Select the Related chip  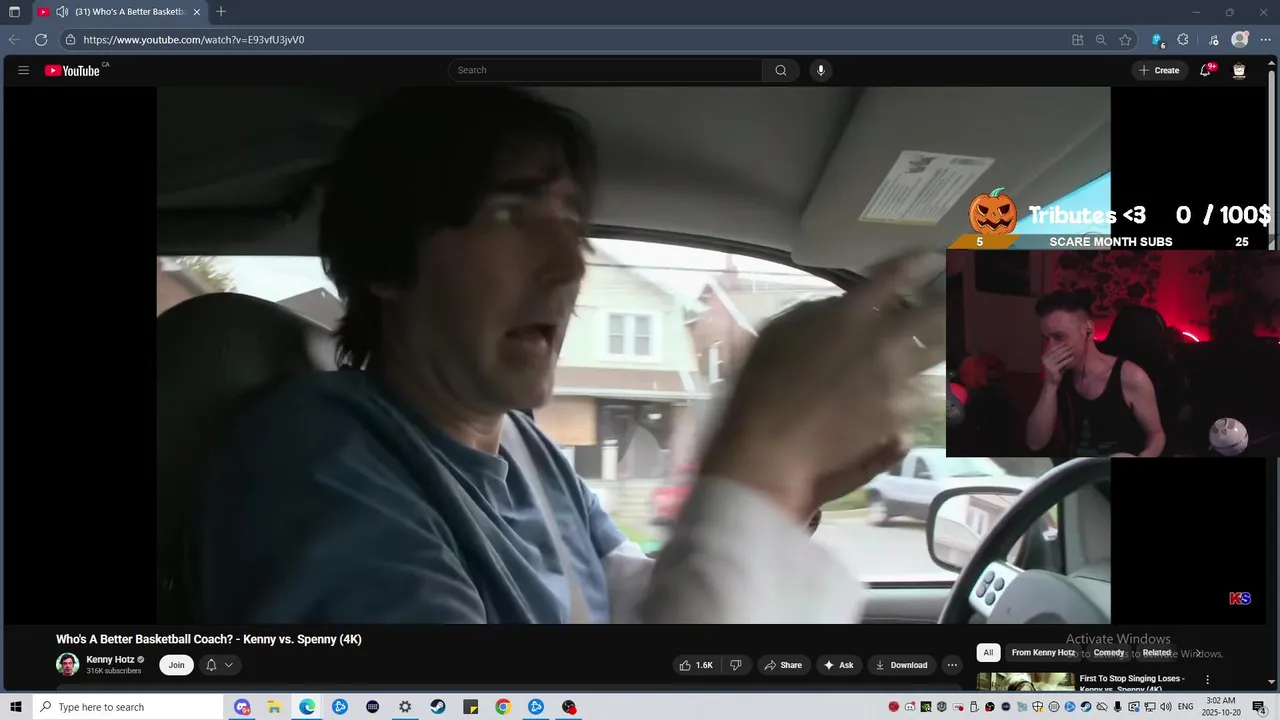pos(1156,653)
